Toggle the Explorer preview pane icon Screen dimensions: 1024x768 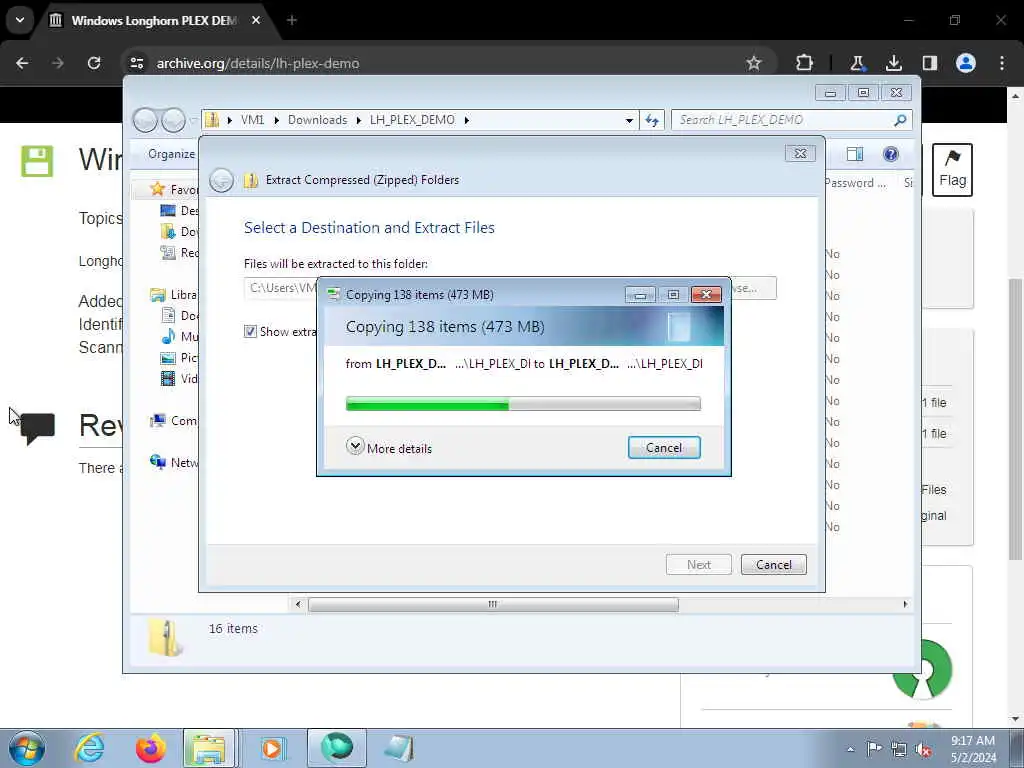coord(854,154)
